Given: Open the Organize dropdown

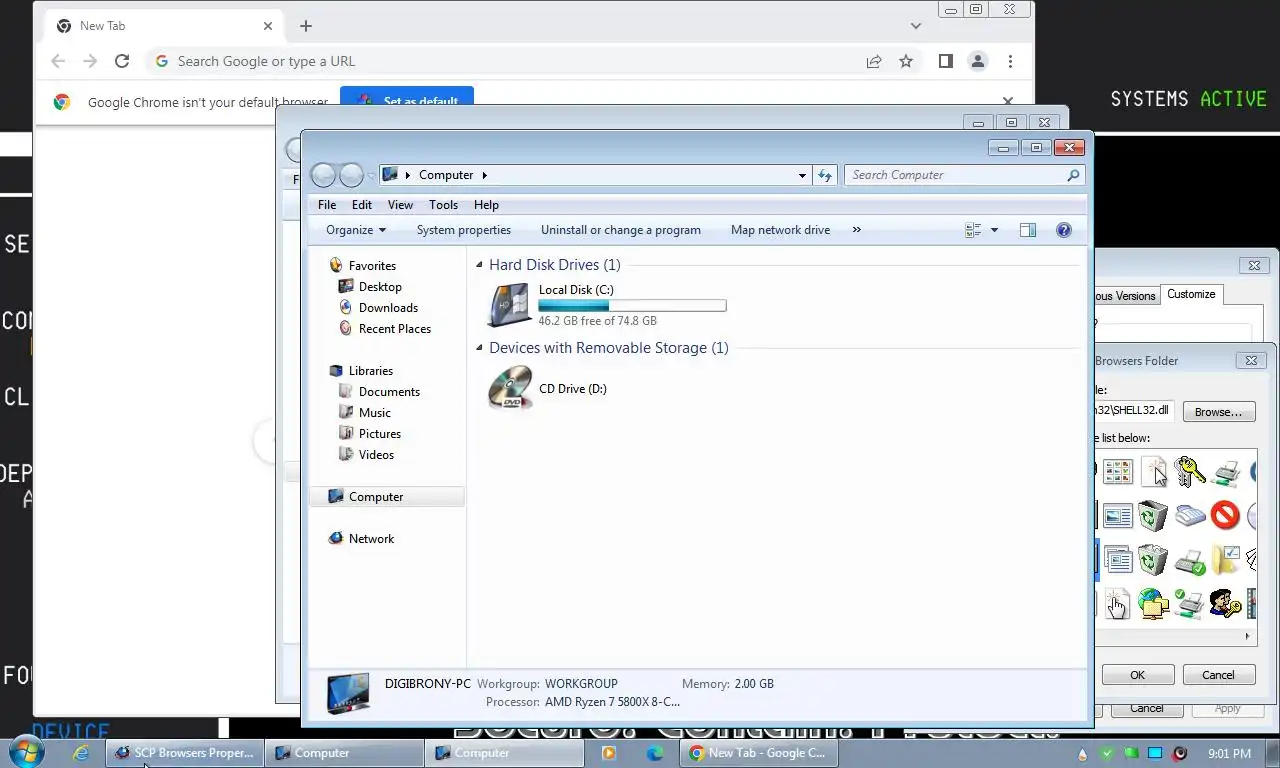Looking at the screenshot, I should pyautogui.click(x=356, y=230).
